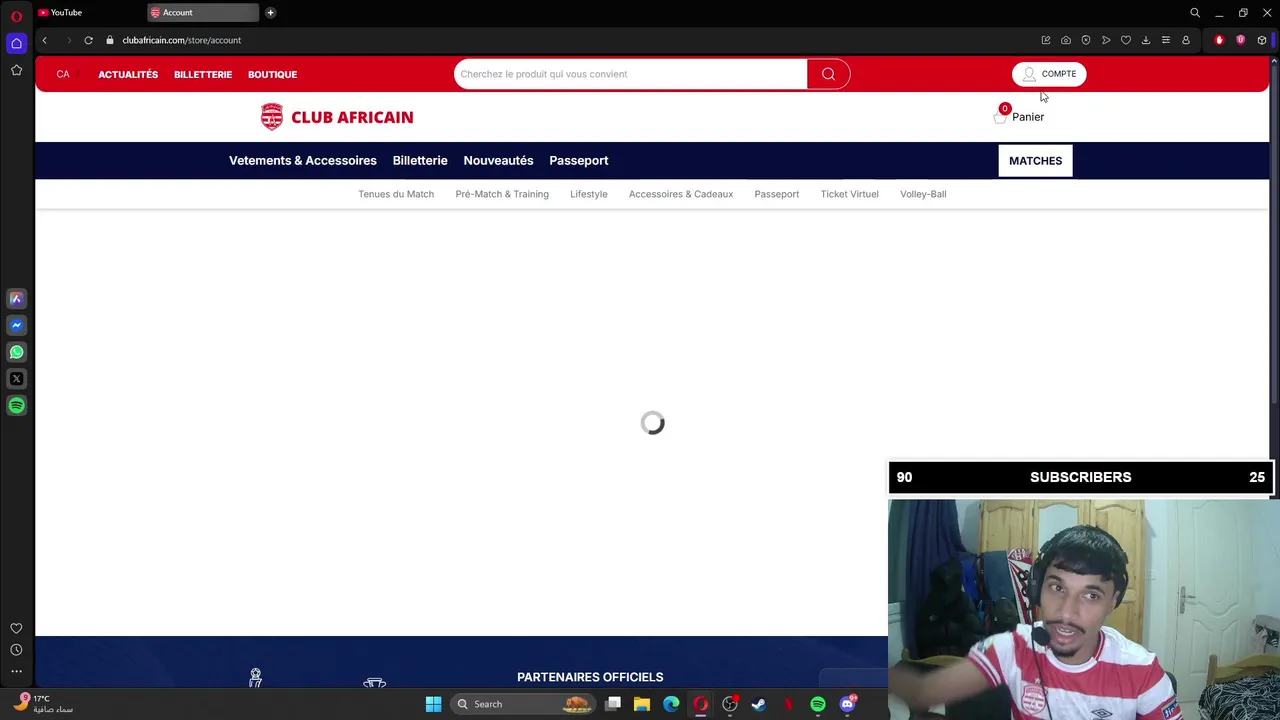Click the edit/pen icon in address bar
Viewport: 1280px width, 720px height.
(1046, 40)
